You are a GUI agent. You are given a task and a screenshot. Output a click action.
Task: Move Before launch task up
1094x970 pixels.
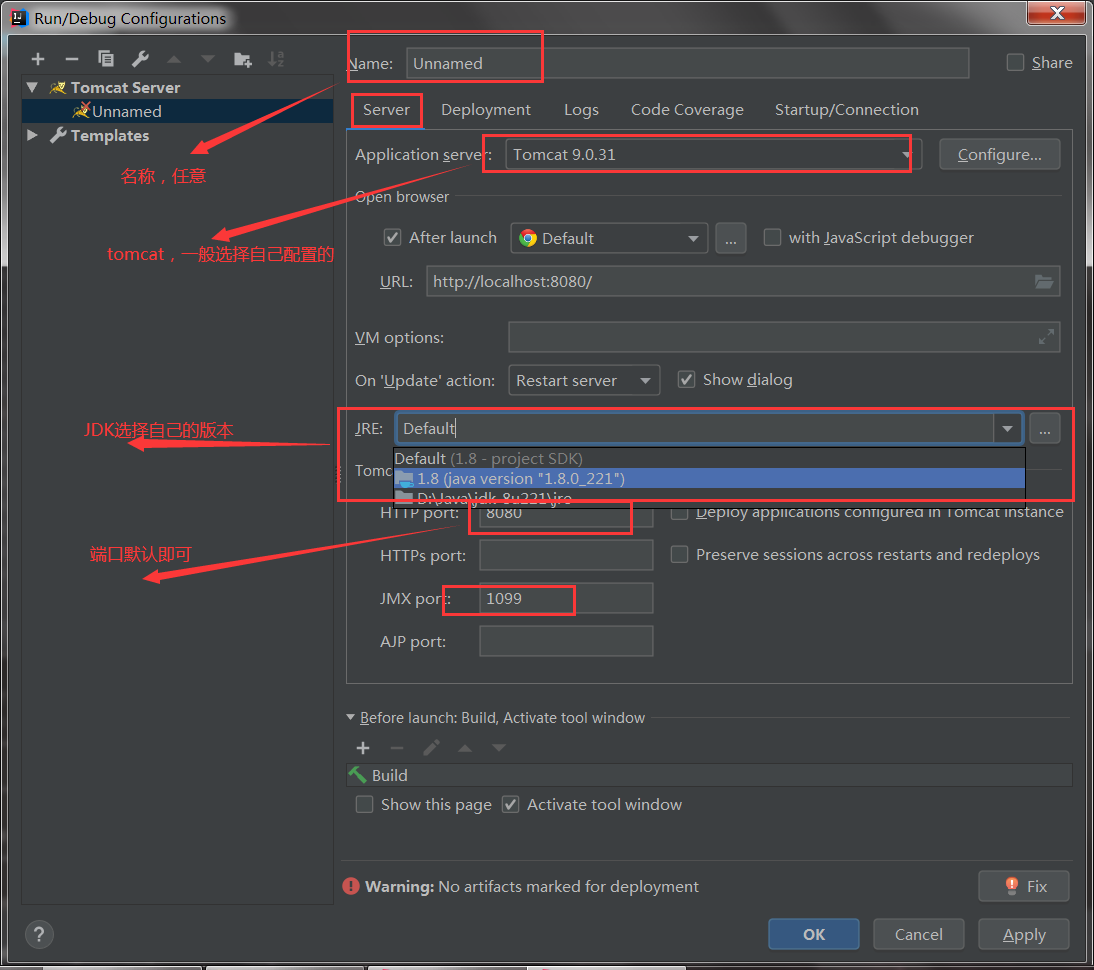coord(465,748)
